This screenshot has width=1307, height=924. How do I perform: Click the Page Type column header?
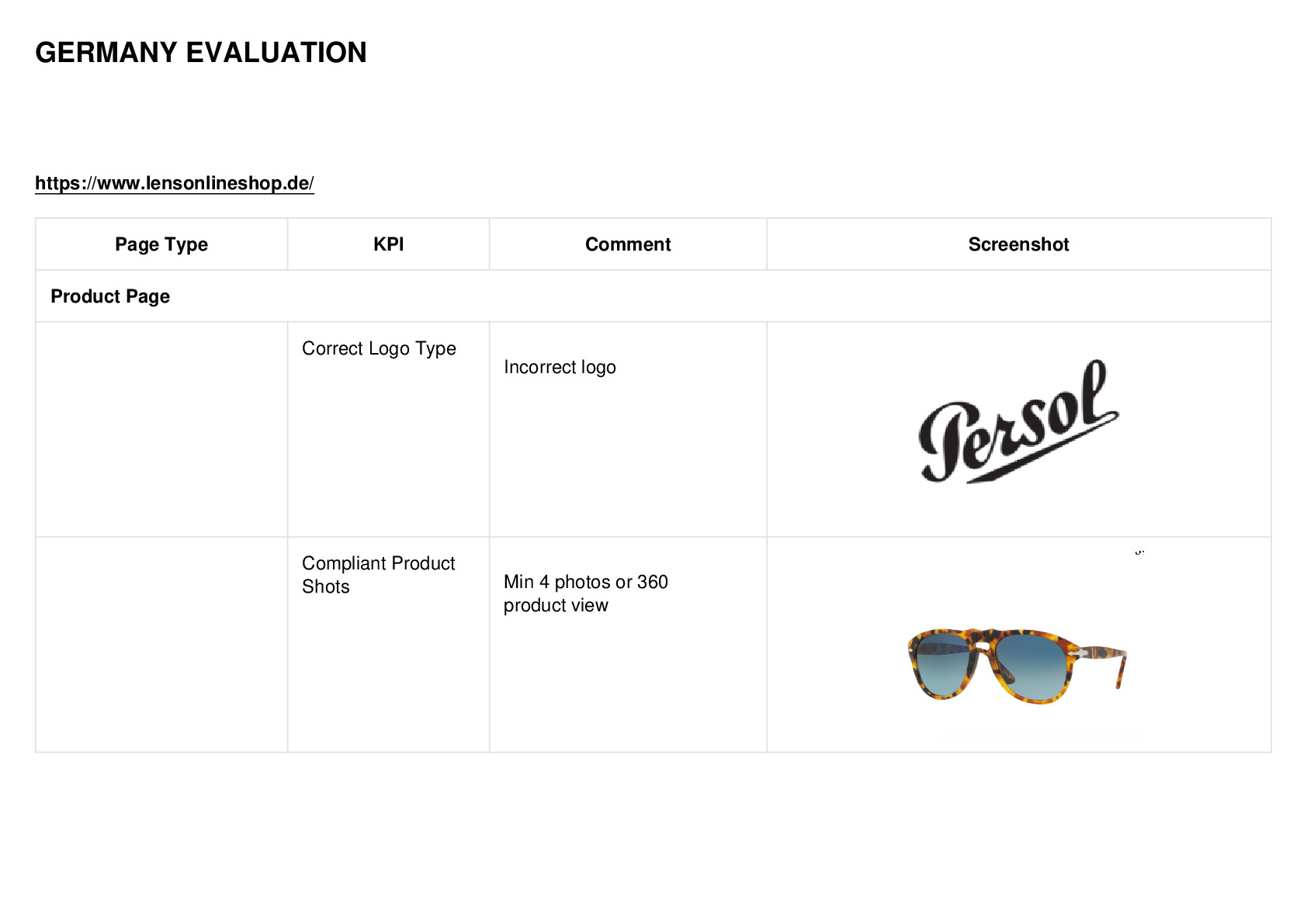[161, 244]
